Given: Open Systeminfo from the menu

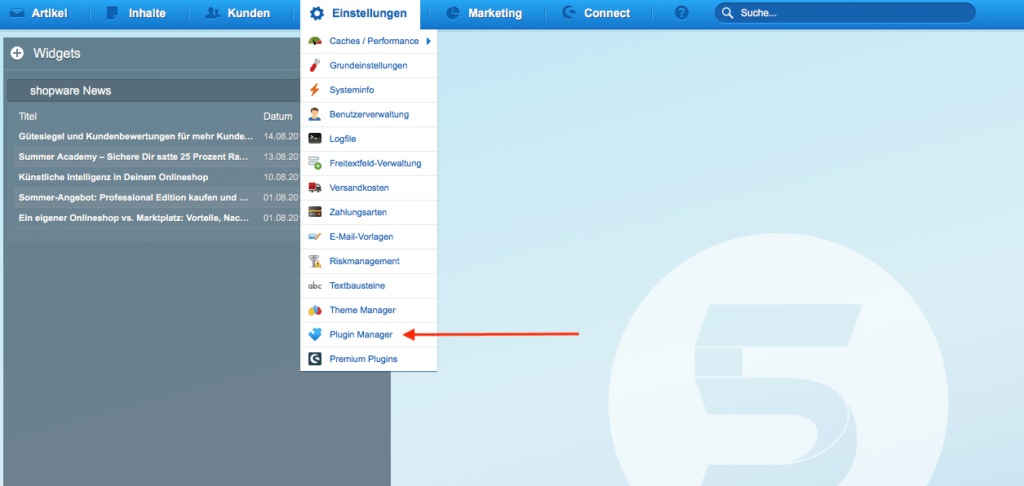Looking at the screenshot, I should point(368,90).
